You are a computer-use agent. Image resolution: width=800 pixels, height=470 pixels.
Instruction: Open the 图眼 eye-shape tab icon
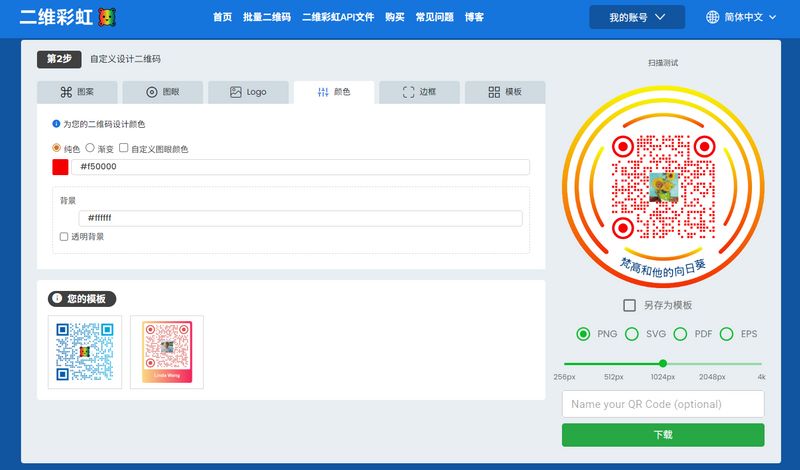[x=152, y=92]
